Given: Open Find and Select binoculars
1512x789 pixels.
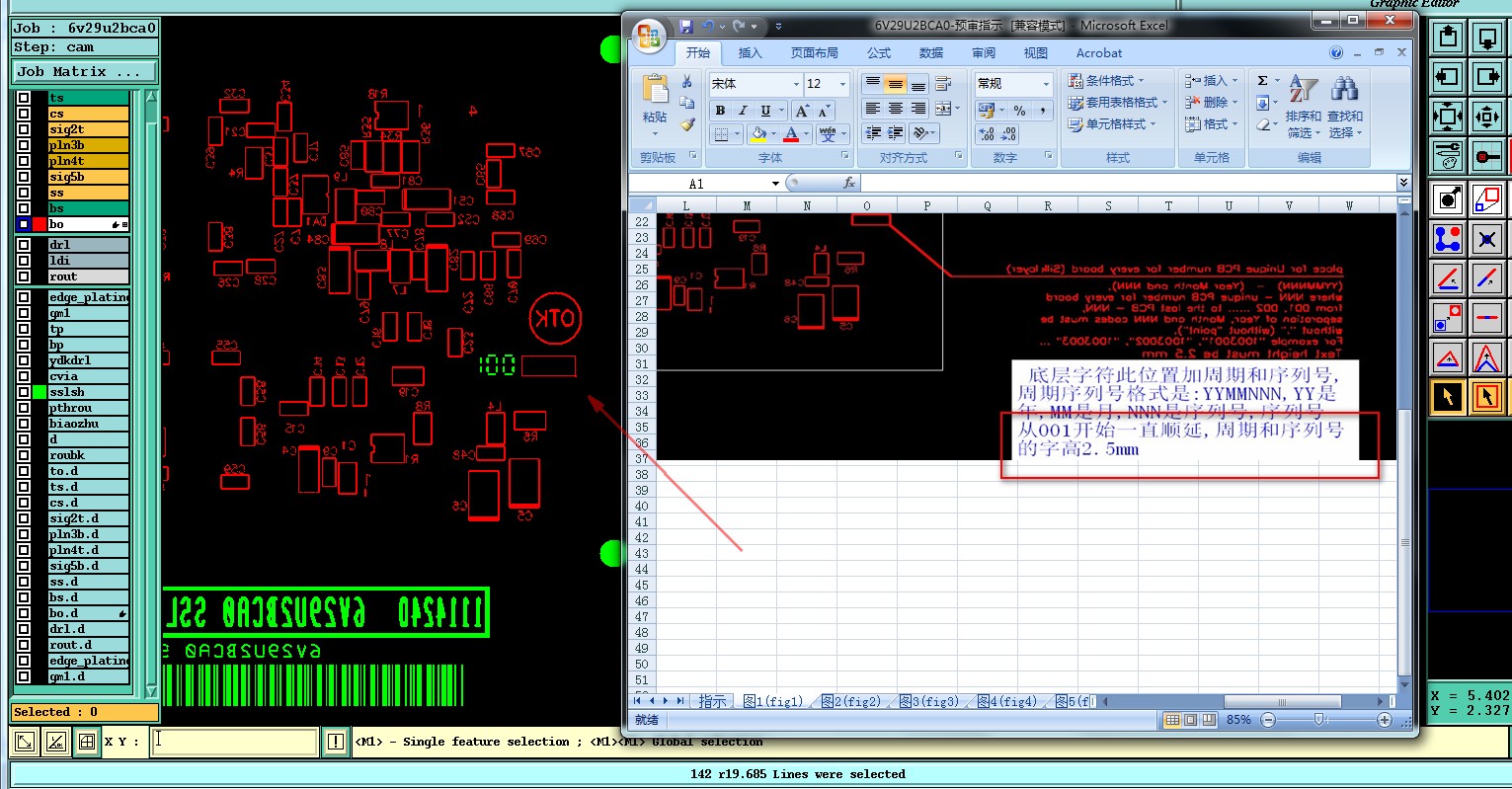Looking at the screenshot, I should [1344, 91].
